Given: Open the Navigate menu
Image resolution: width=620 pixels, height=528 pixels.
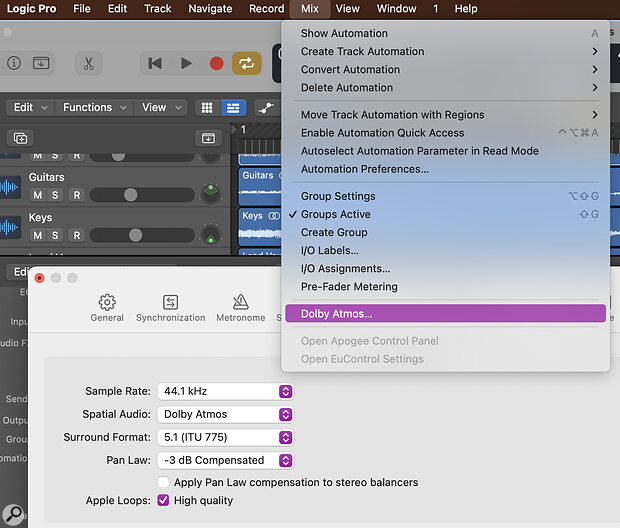Looking at the screenshot, I should pos(210,8).
